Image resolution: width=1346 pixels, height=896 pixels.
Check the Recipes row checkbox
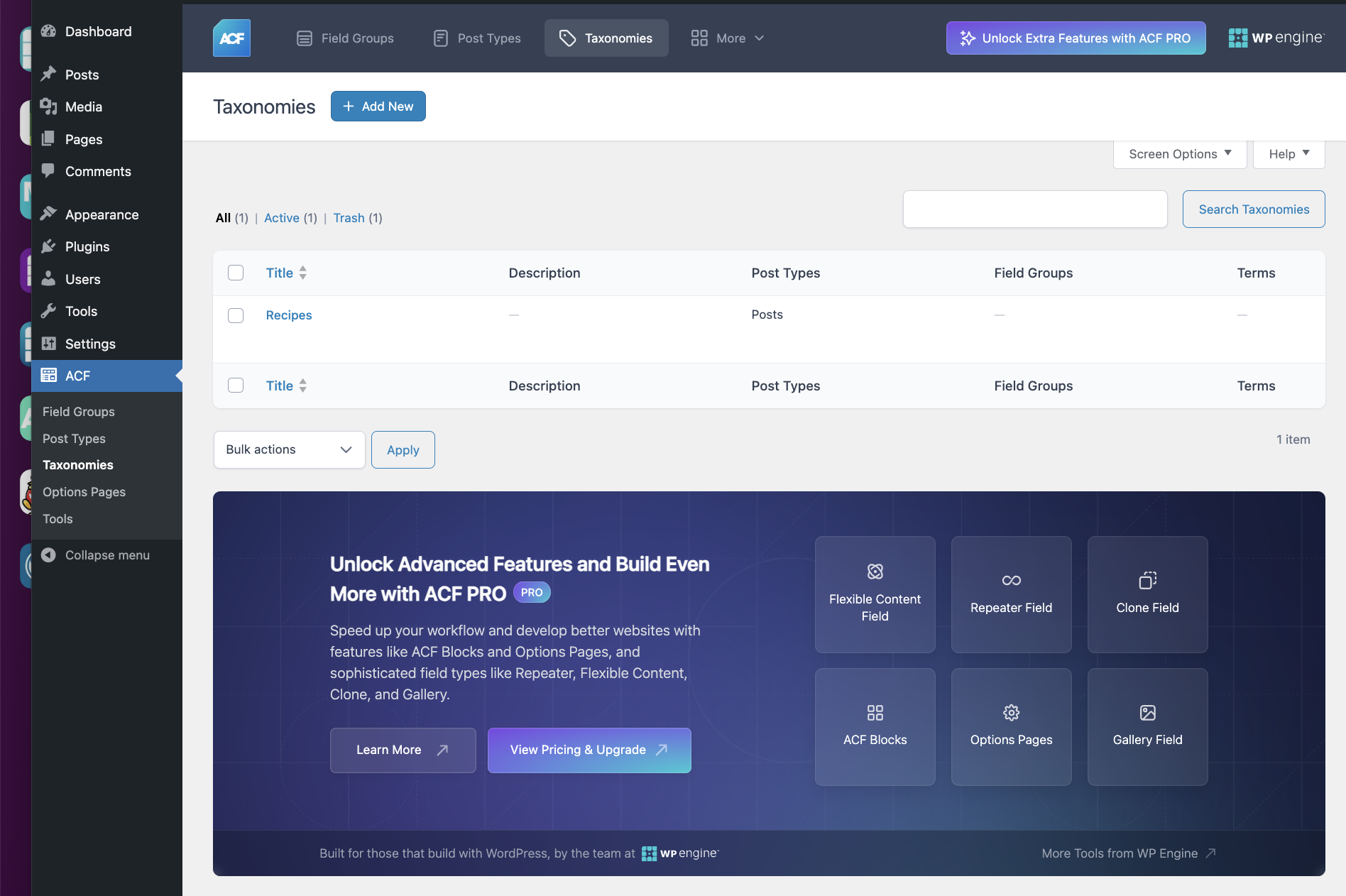236,315
